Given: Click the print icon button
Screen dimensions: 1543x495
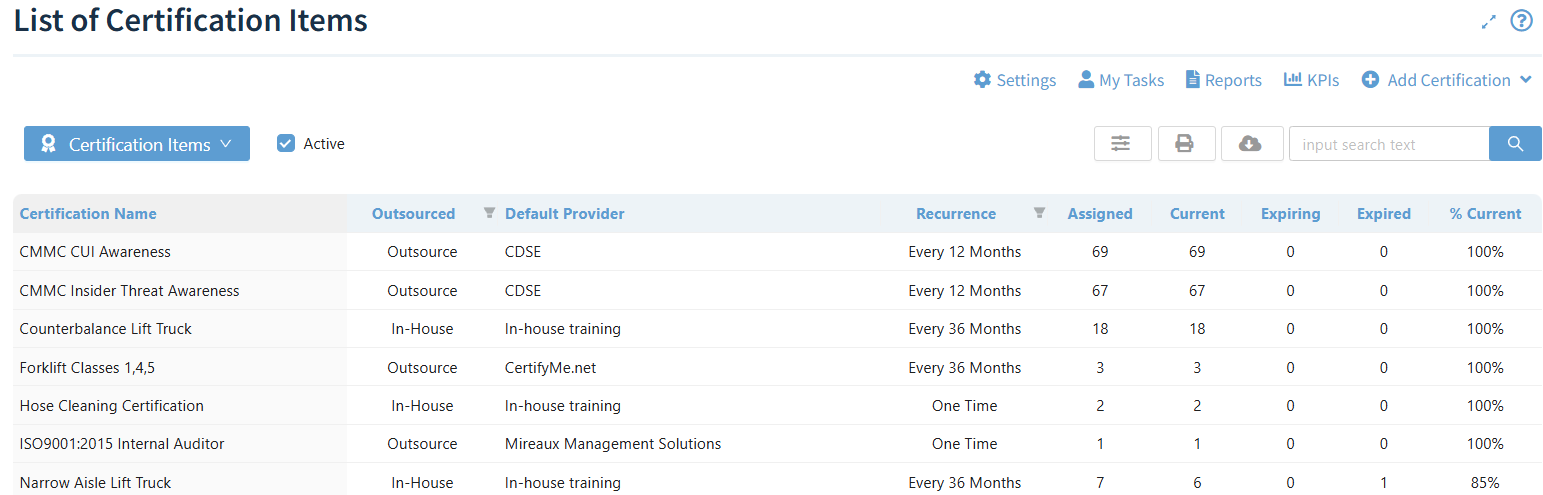Looking at the screenshot, I should pyautogui.click(x=1185, y=144).
